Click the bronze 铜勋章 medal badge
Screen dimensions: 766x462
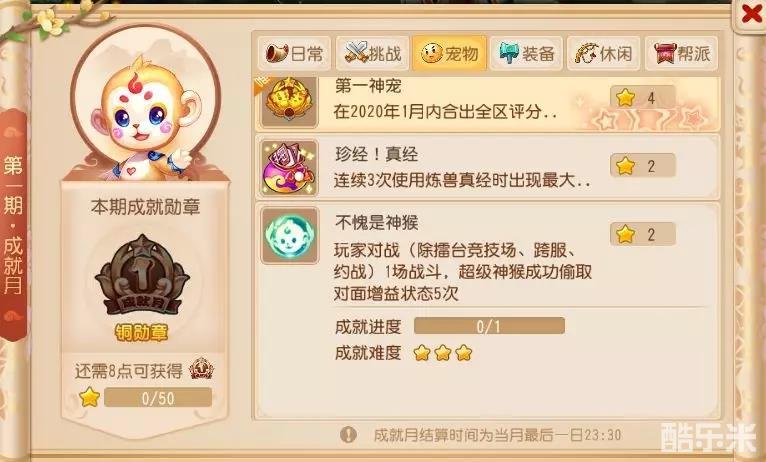click(x=142, y=278)
